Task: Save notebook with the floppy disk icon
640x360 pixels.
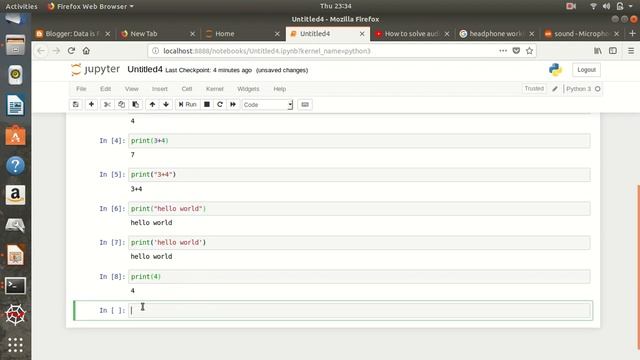Action: pyautogui.click(x=76, y=104)
